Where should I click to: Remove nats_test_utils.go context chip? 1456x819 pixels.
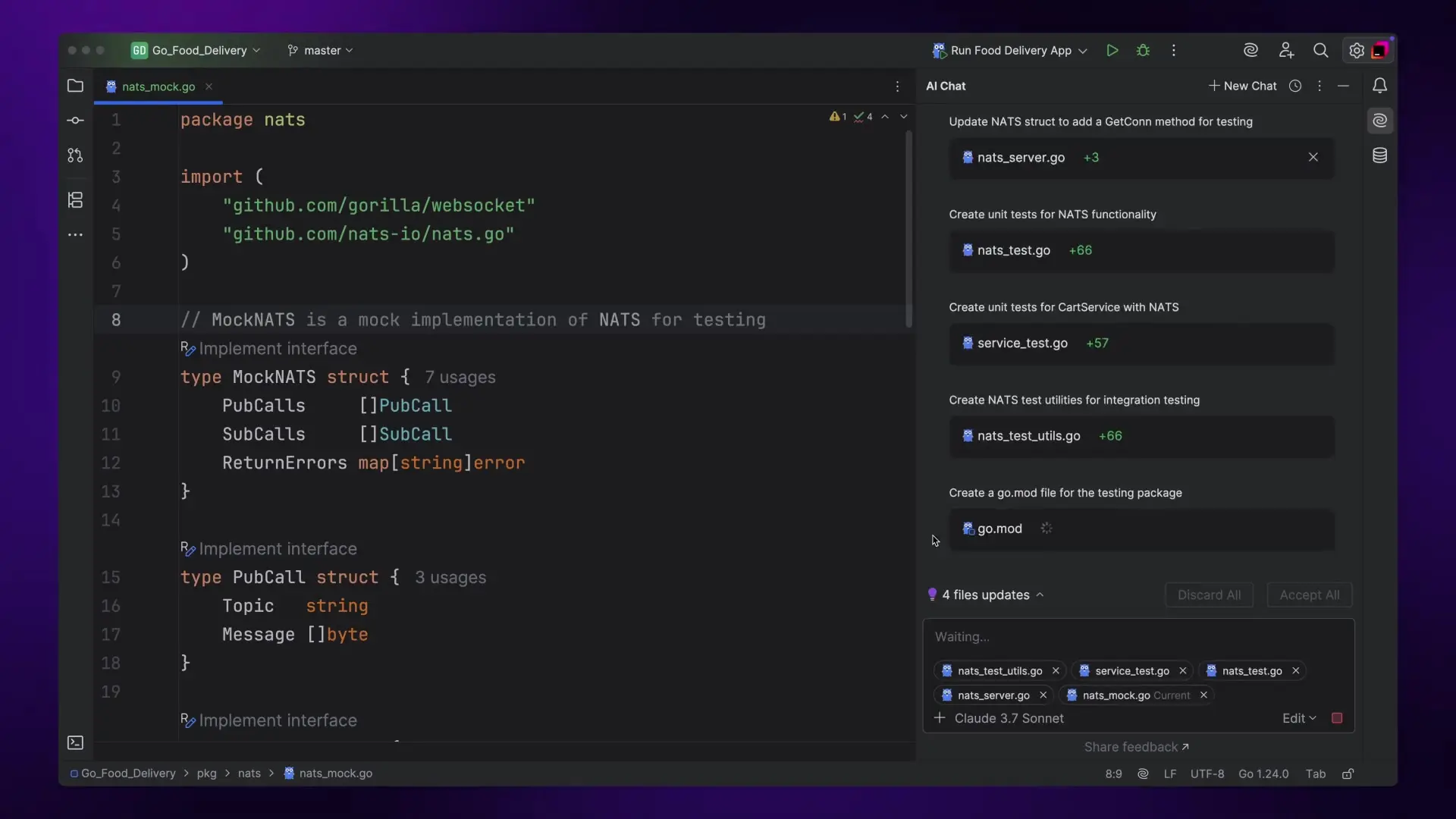point(1056,670)
